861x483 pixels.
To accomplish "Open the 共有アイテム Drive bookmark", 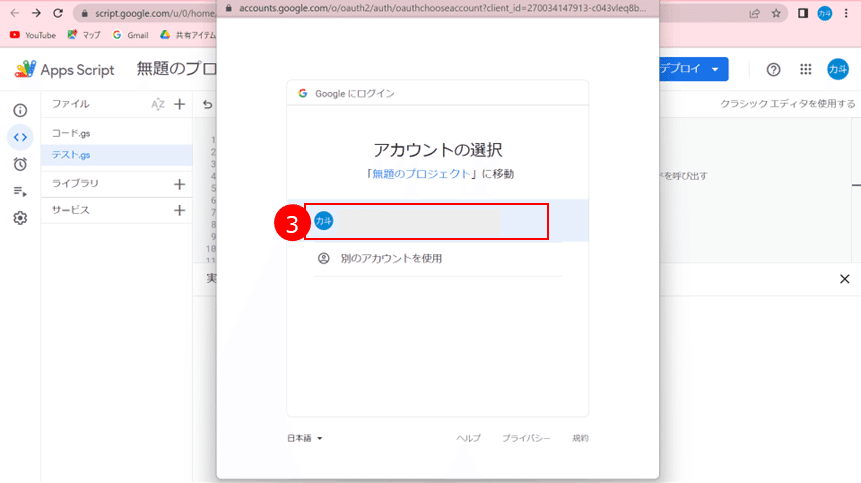I will (x=188, y=35).
